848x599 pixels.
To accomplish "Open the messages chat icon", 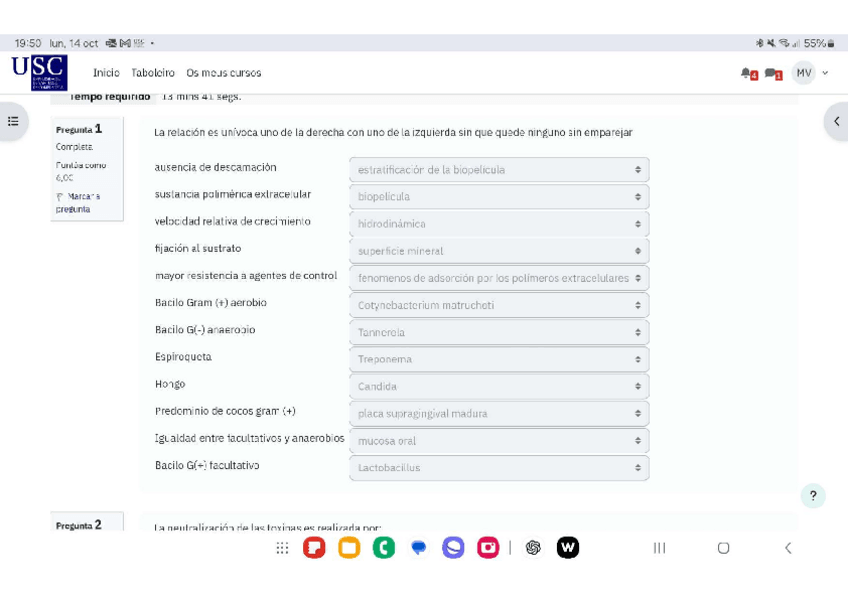I will click(772, 73).
